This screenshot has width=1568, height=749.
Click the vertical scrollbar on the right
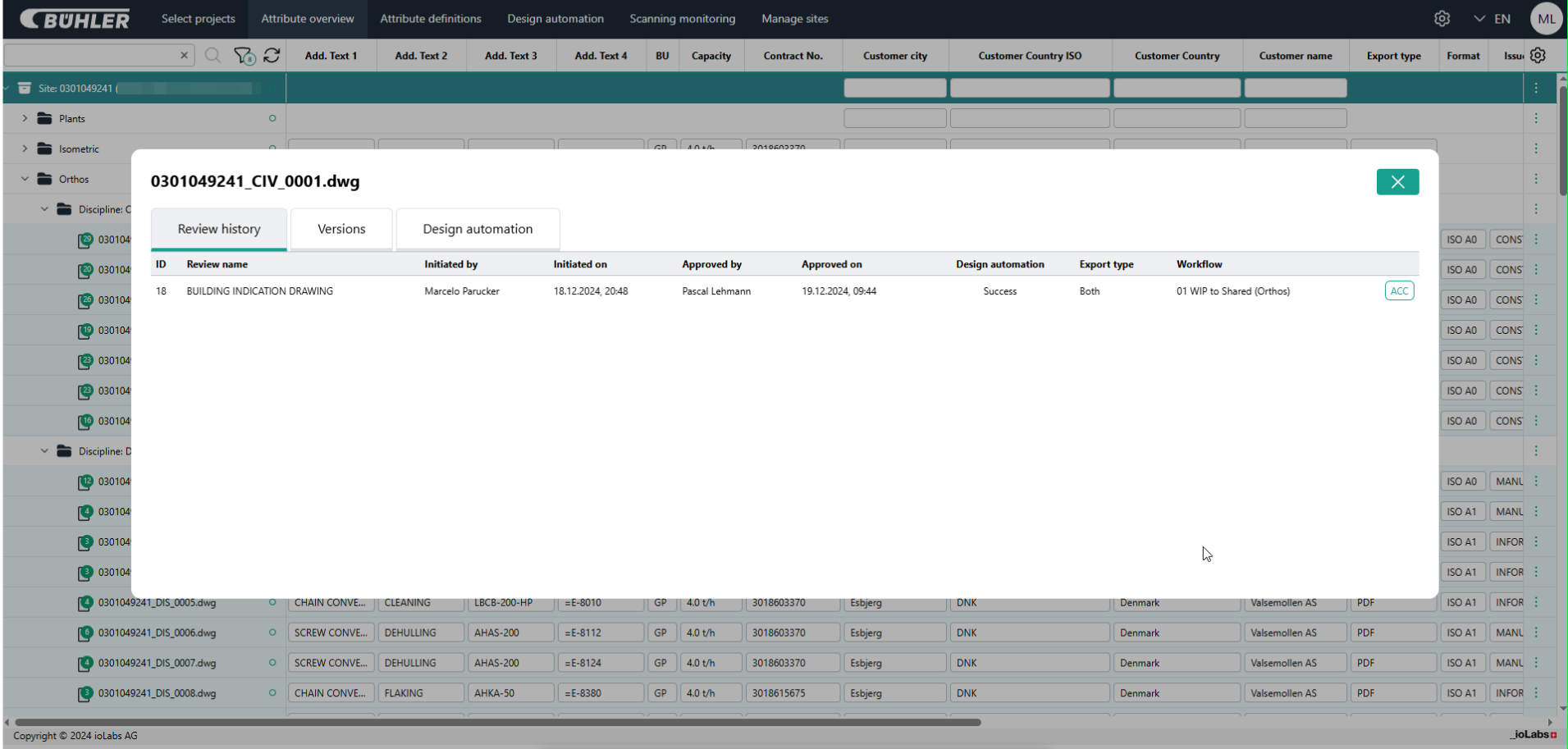tap(1562, 139)
